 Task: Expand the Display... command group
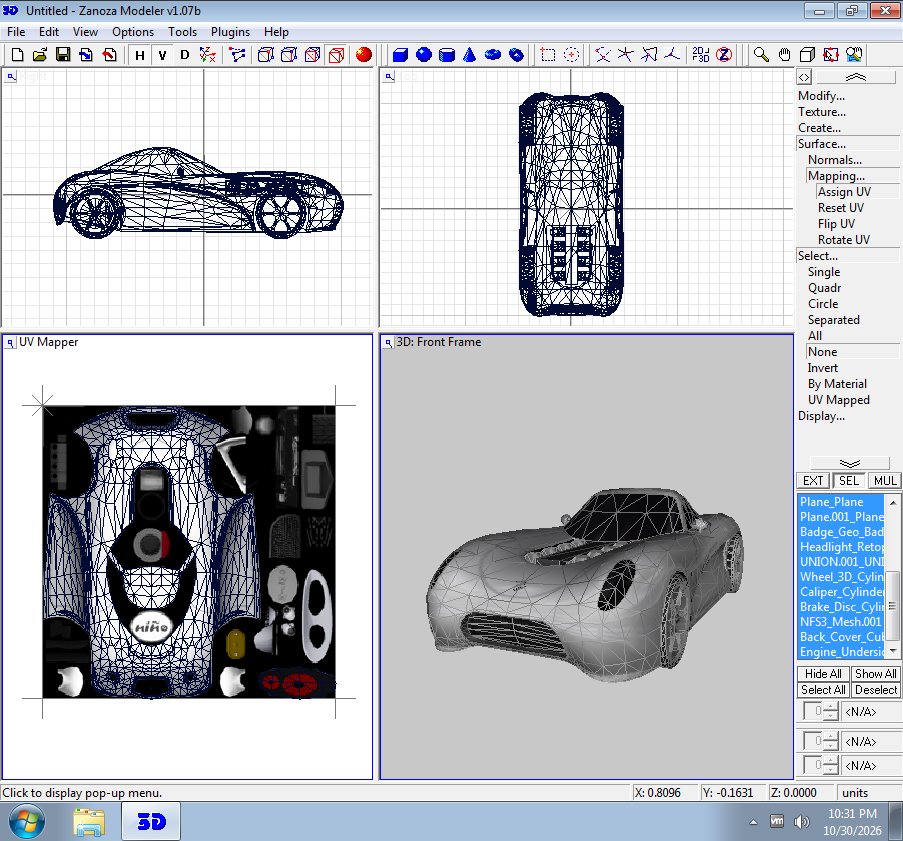pyautogui.click(x=821, y=415)
